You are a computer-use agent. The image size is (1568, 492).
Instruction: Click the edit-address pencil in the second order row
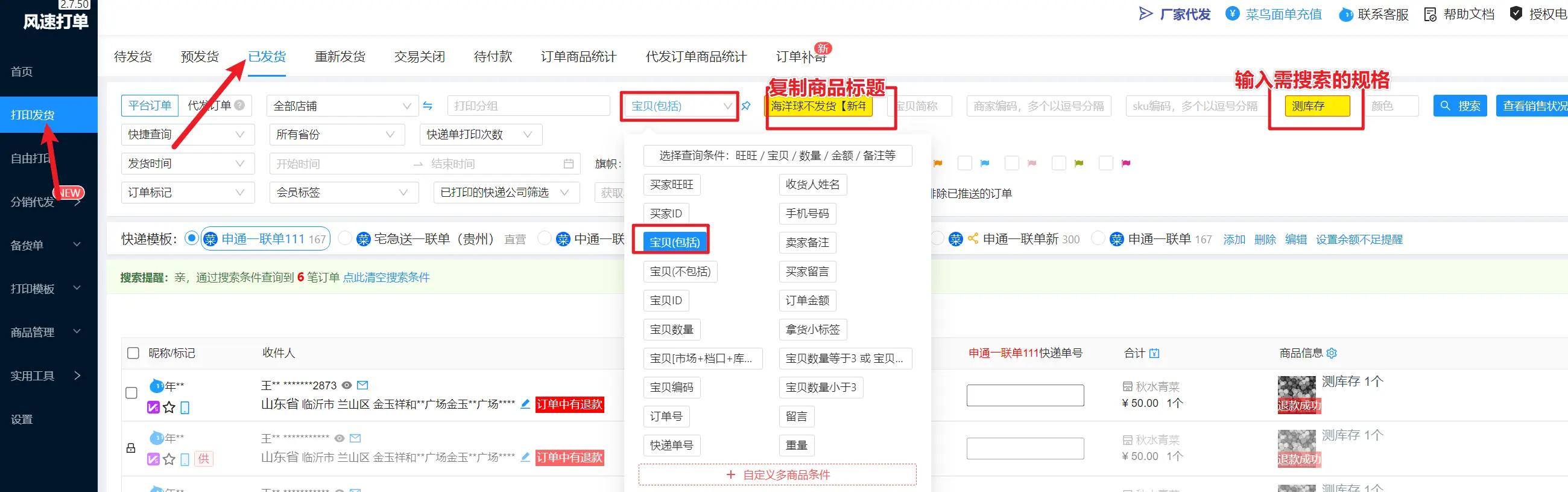tap(525, 456)
